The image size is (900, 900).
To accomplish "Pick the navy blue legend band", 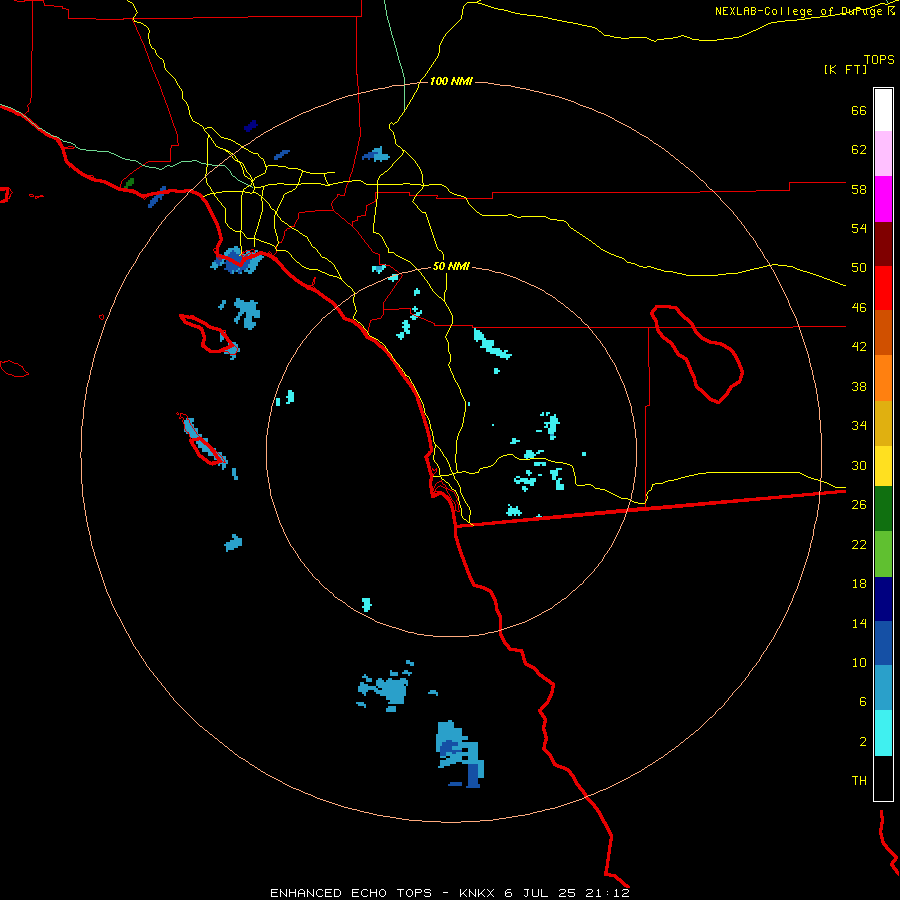I will (x=883, y=599).
